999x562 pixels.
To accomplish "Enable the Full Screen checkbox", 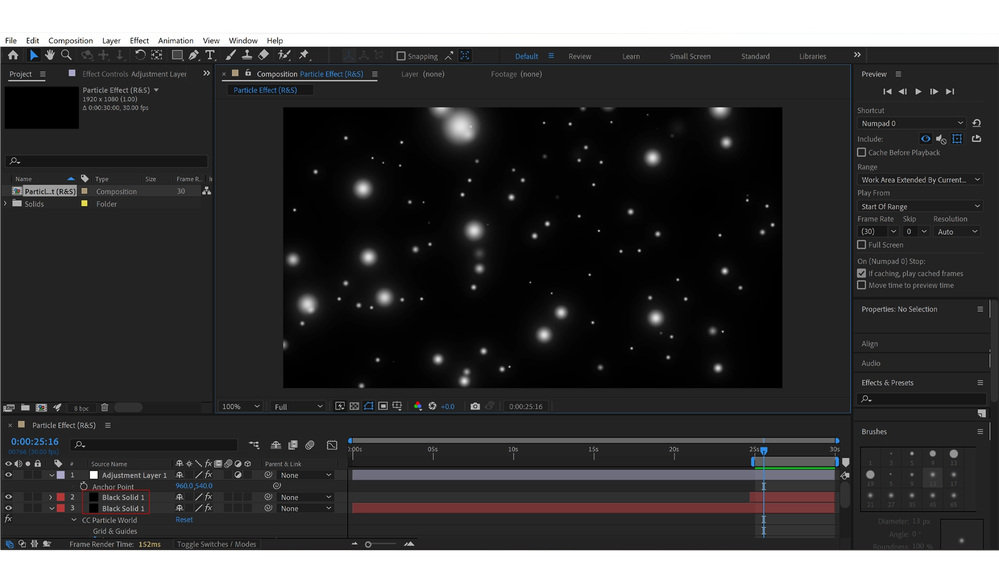I will [x=862, y=245].
